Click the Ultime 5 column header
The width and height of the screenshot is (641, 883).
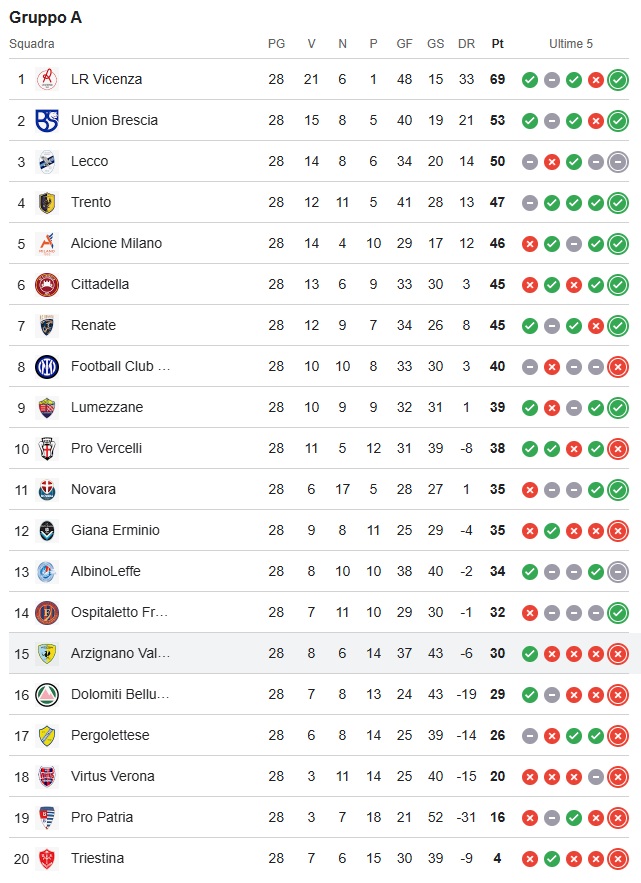(571, 43)
